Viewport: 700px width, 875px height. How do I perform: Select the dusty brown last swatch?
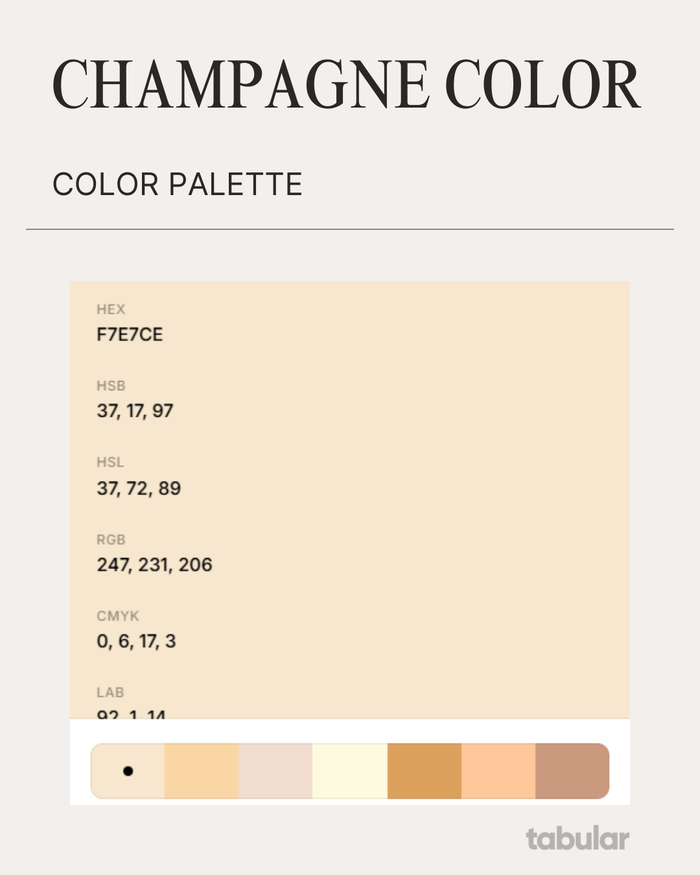pyautogui.click(x=572, y=771)
